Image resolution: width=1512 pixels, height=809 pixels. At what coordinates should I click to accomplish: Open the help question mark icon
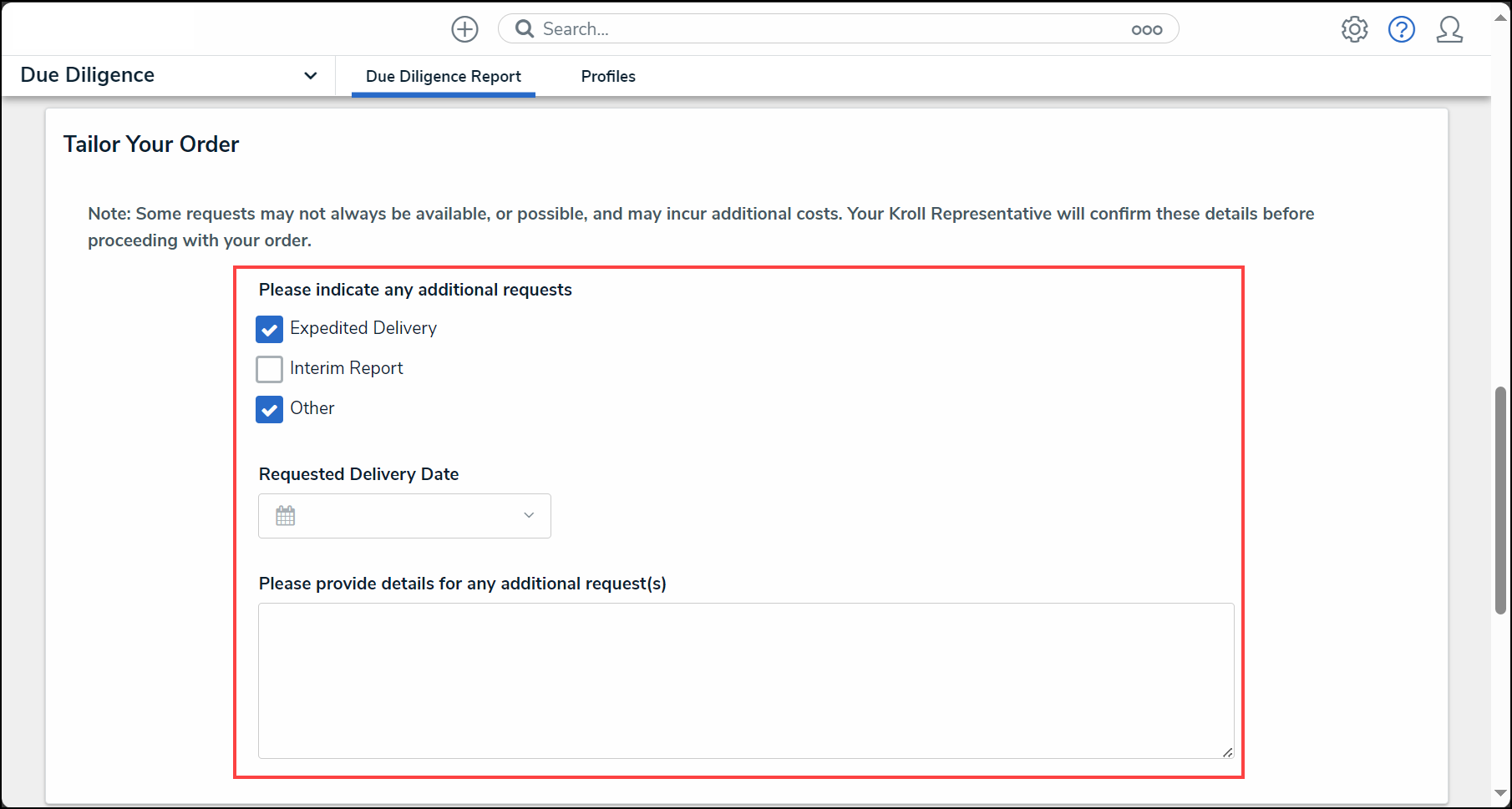pyautogui.click(x=1401, y=29)
